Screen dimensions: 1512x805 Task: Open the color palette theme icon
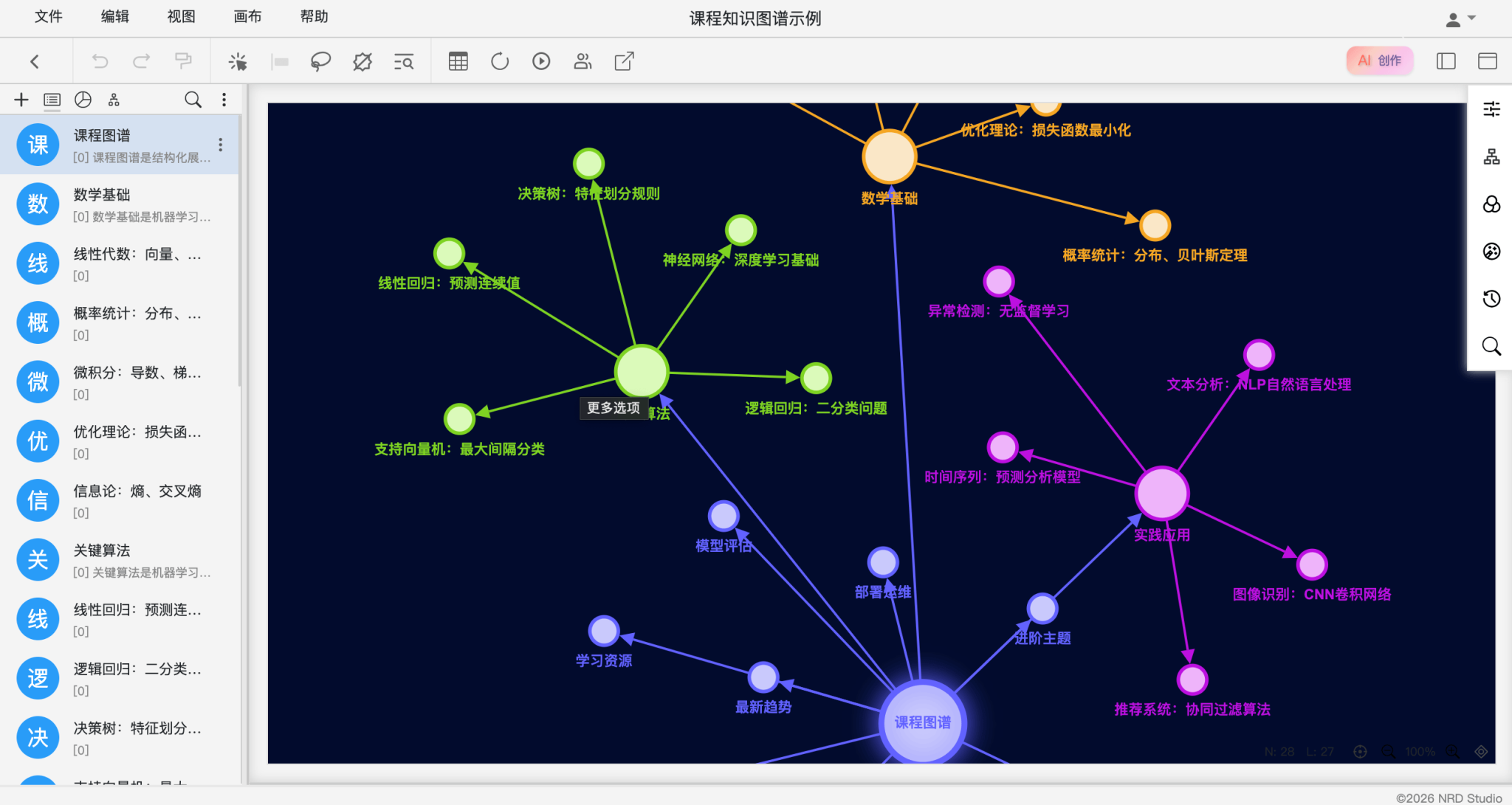[x=1491, y=252]
